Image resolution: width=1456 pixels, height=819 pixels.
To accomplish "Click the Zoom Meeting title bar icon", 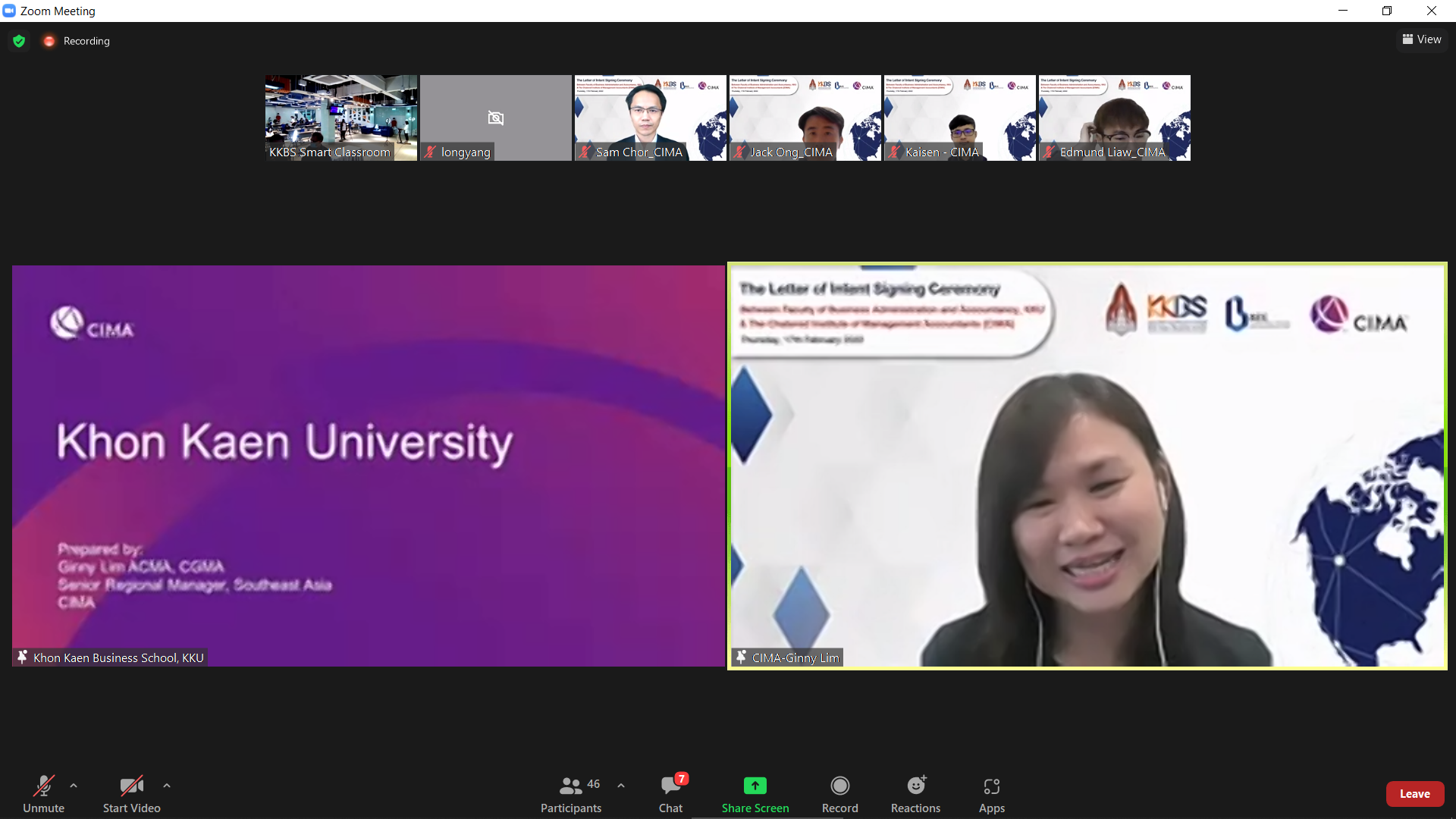I will click(x=9, y=11).
